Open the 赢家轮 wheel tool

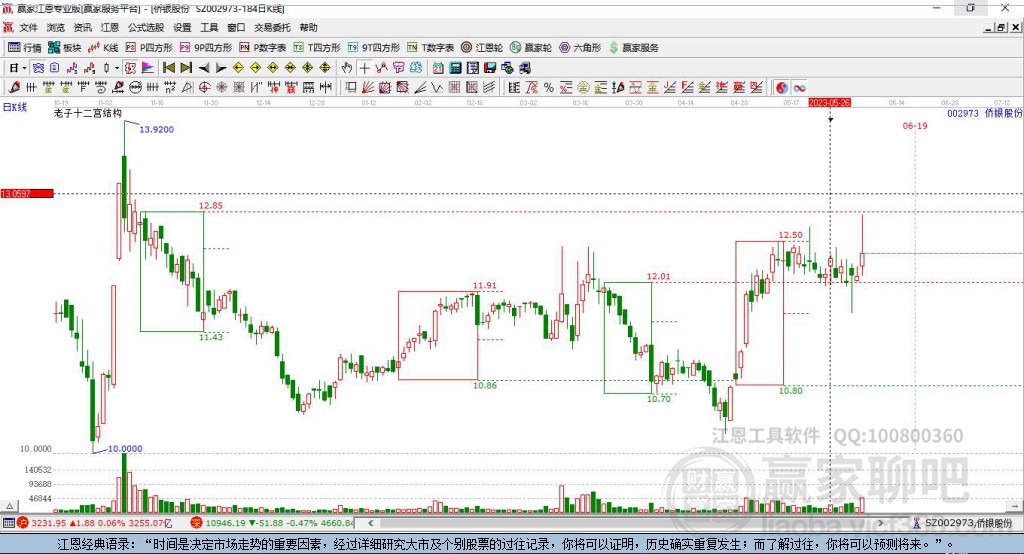coord(531,48)
